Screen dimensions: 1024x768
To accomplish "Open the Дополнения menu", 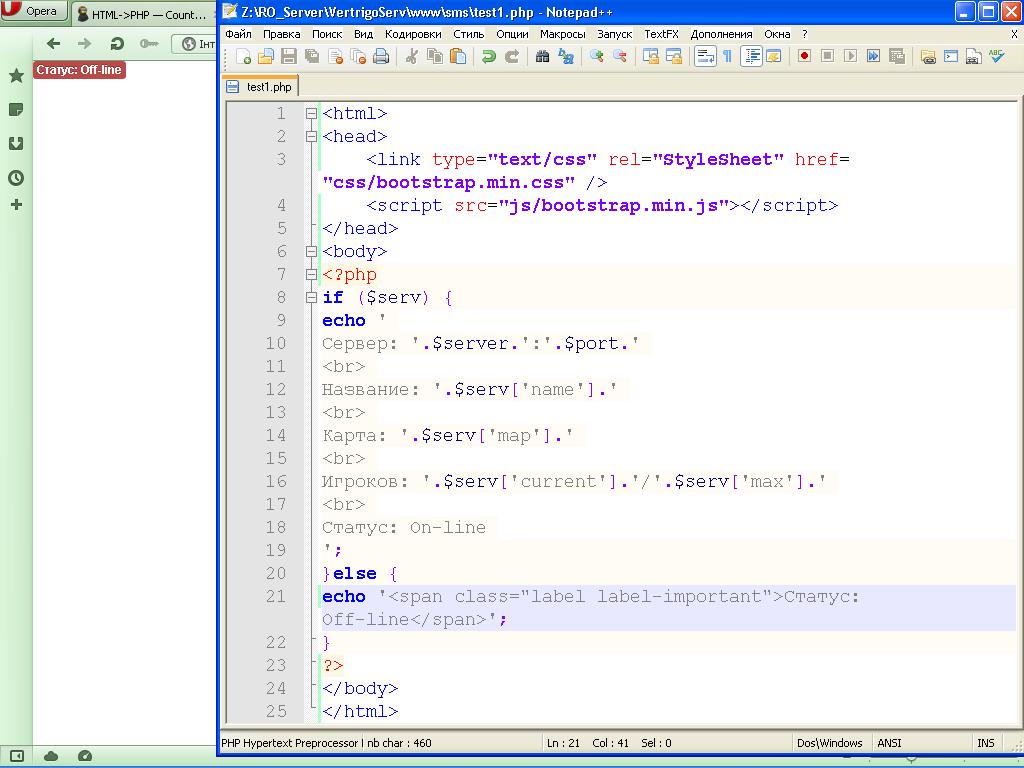I will point(721,34).
